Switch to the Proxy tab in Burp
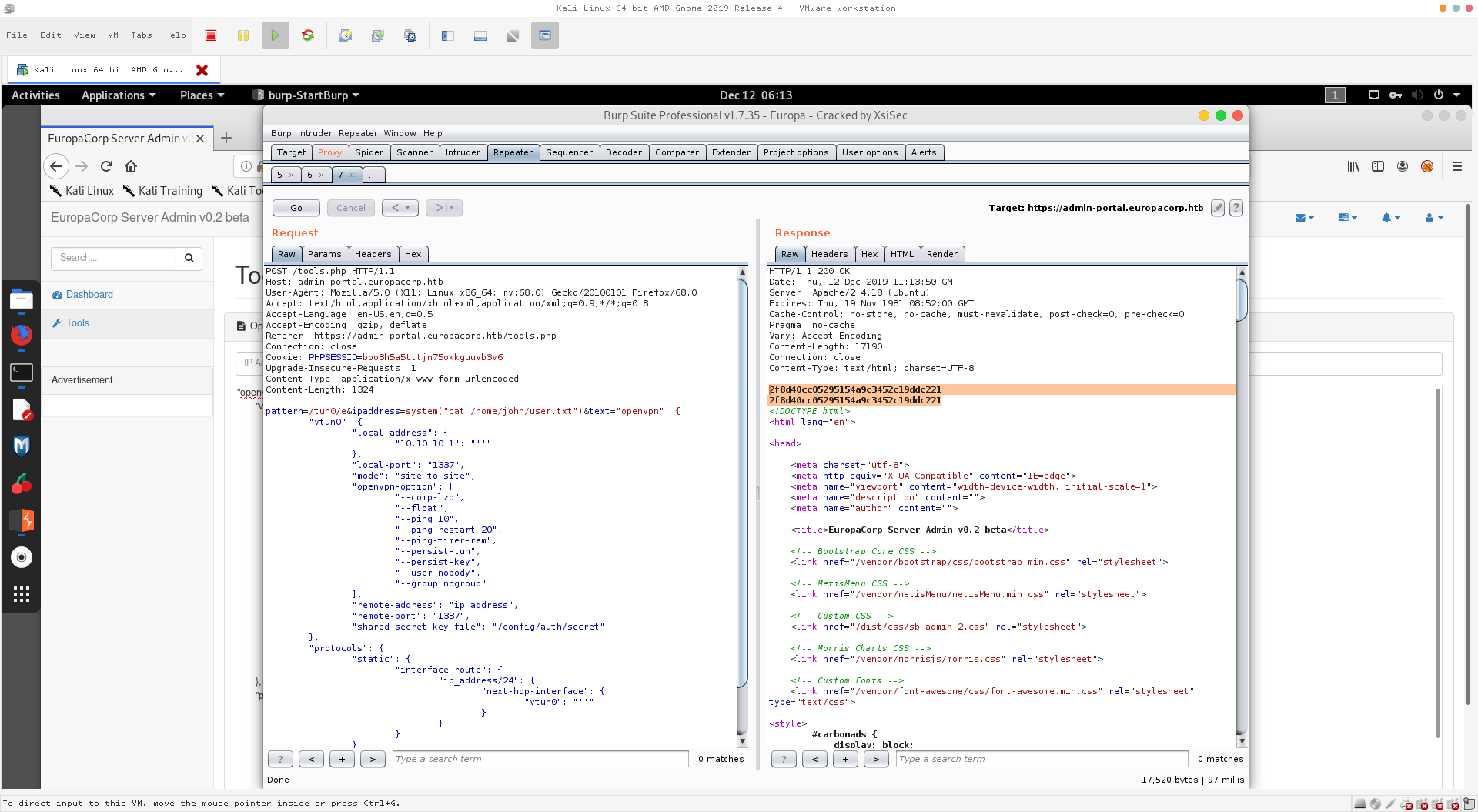The width and height of the screenshot is (1478, 812). point(329,152)
